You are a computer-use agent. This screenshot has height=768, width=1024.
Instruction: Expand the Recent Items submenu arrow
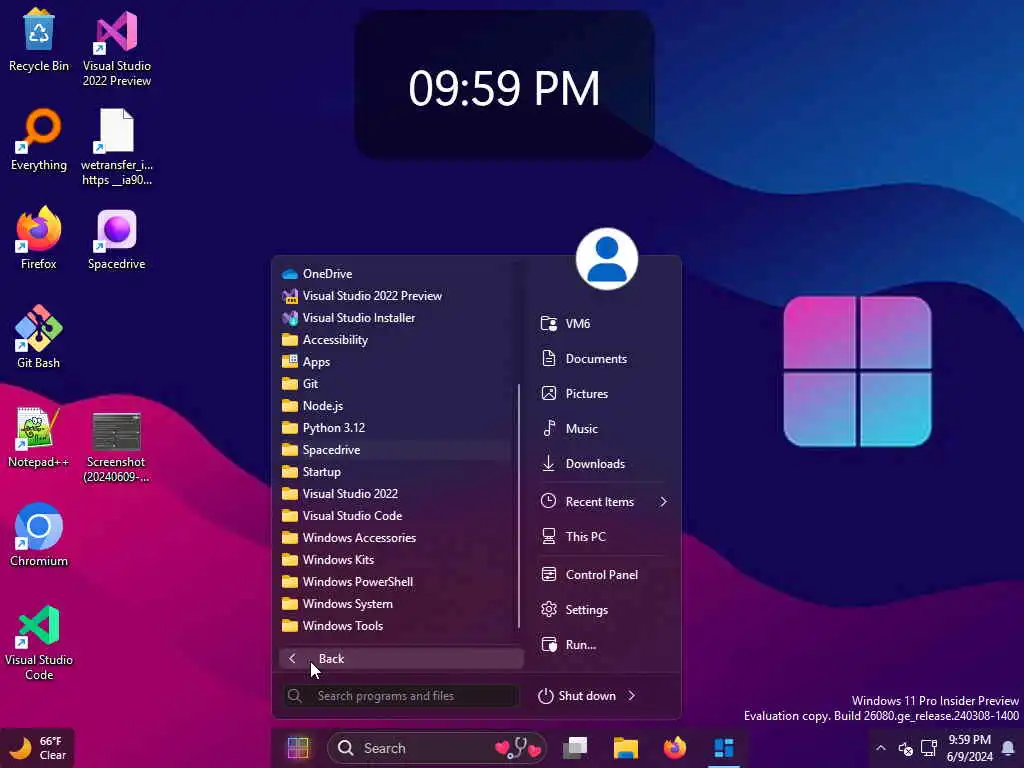[x=664, y=502]
